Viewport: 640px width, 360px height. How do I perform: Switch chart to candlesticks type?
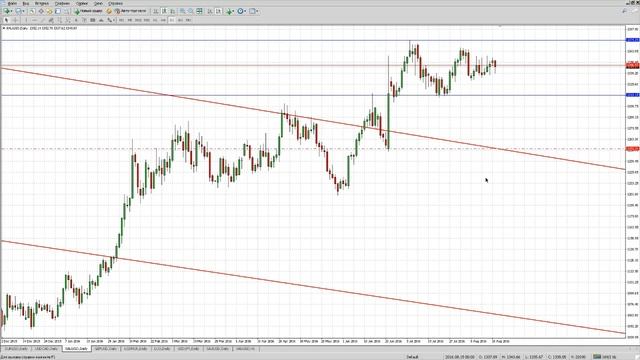(164, 11)
